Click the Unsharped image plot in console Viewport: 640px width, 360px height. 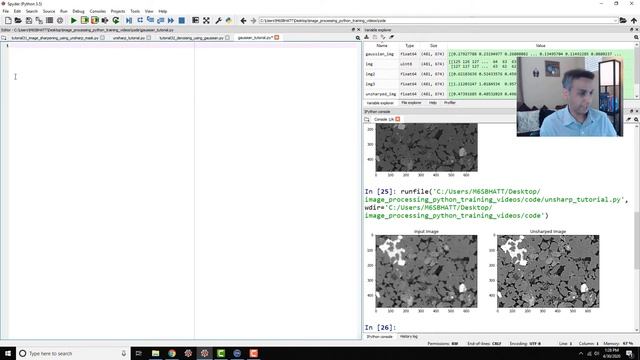pyautogui.click(x=548, y=271)
